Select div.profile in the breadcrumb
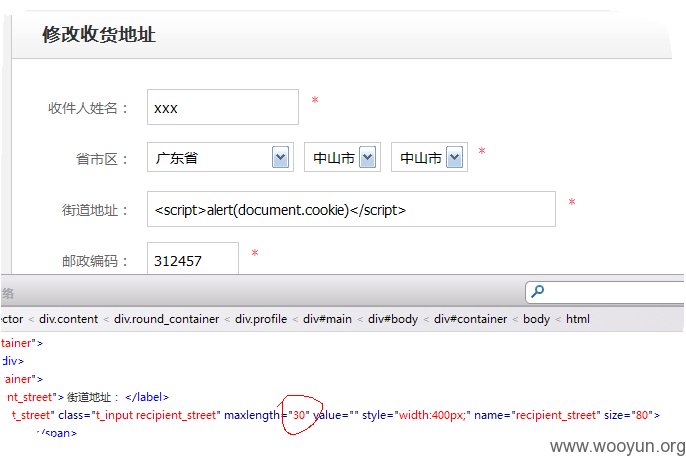The image size is (686, 456). 261,319
